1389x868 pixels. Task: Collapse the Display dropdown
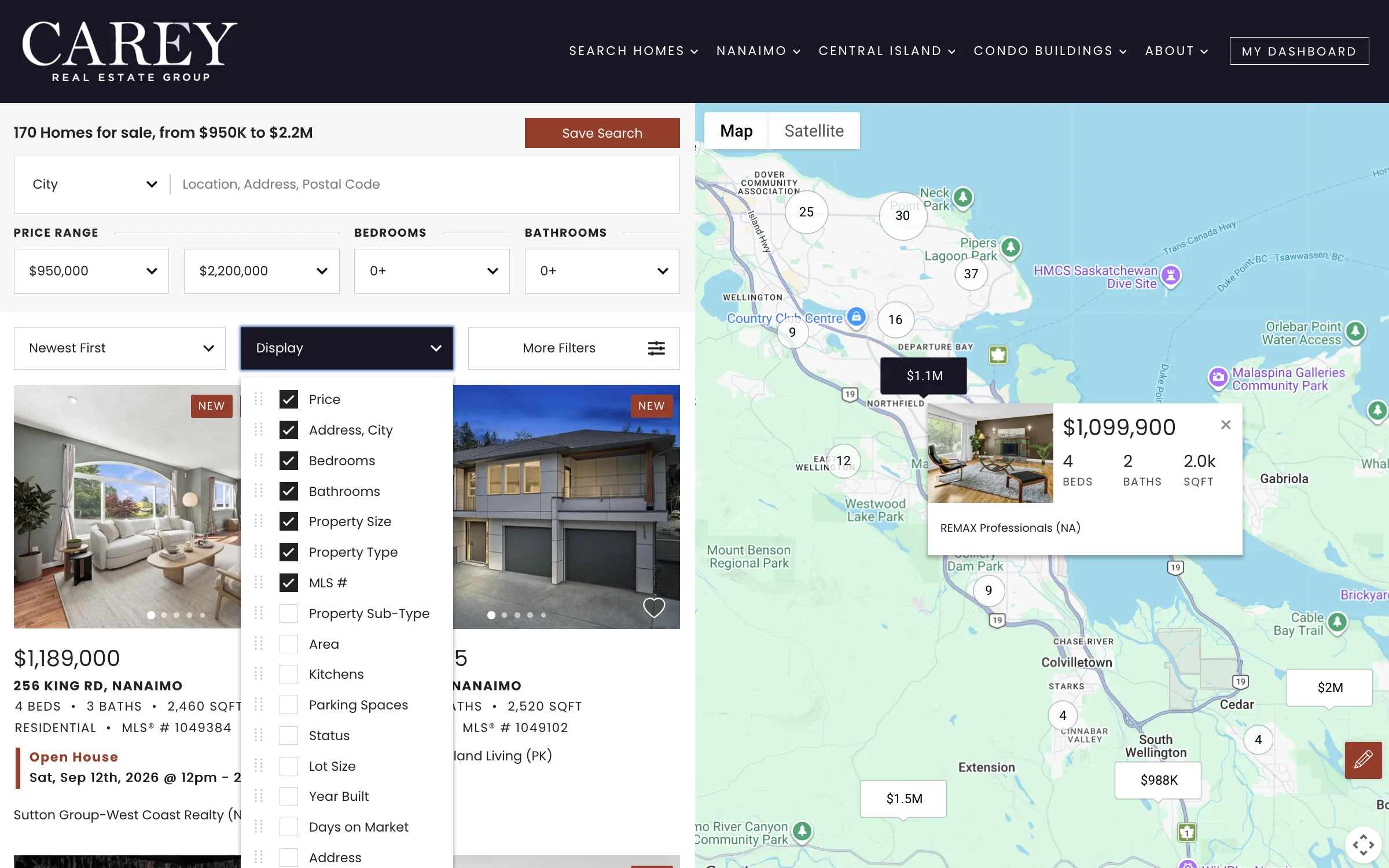click(347, 348)
